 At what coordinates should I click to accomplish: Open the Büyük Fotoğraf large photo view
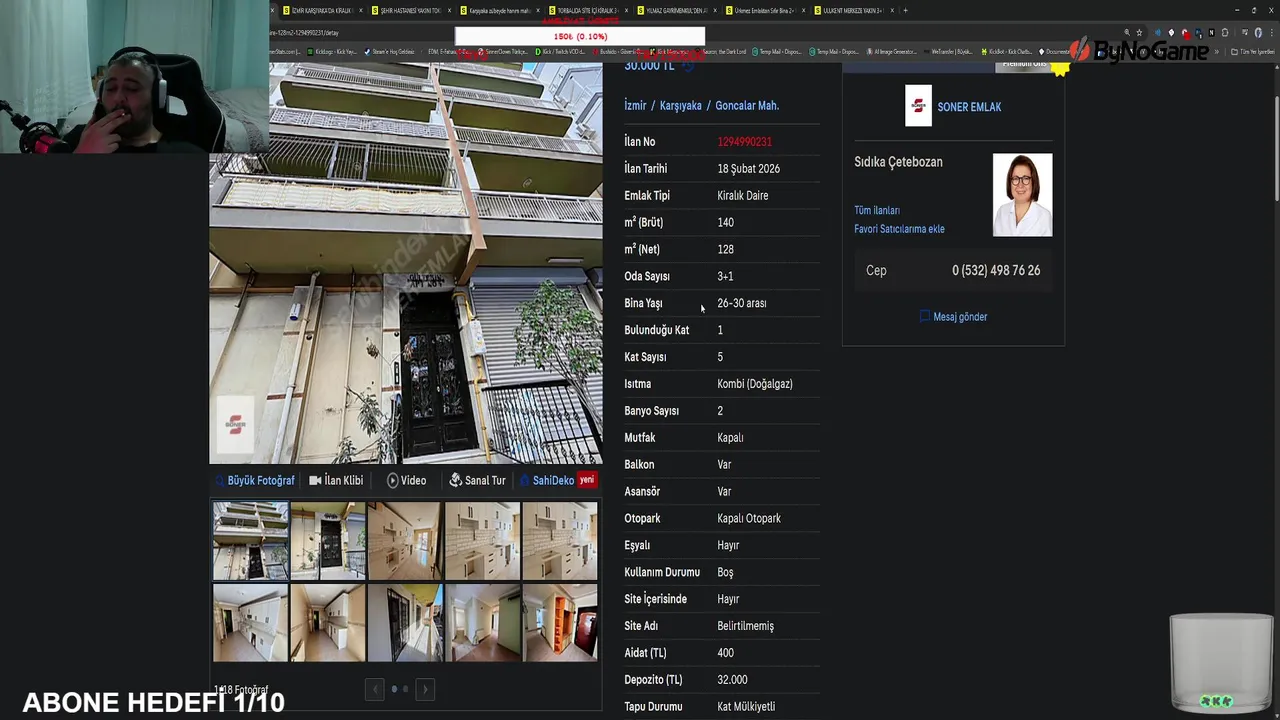(255, 480)
